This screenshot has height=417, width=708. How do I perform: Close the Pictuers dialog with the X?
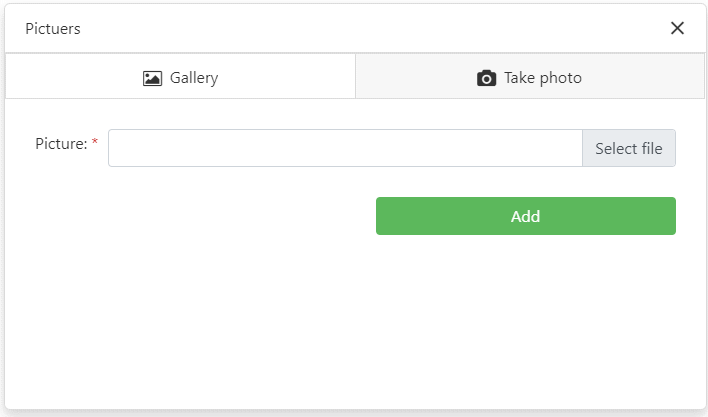(677, 28)
